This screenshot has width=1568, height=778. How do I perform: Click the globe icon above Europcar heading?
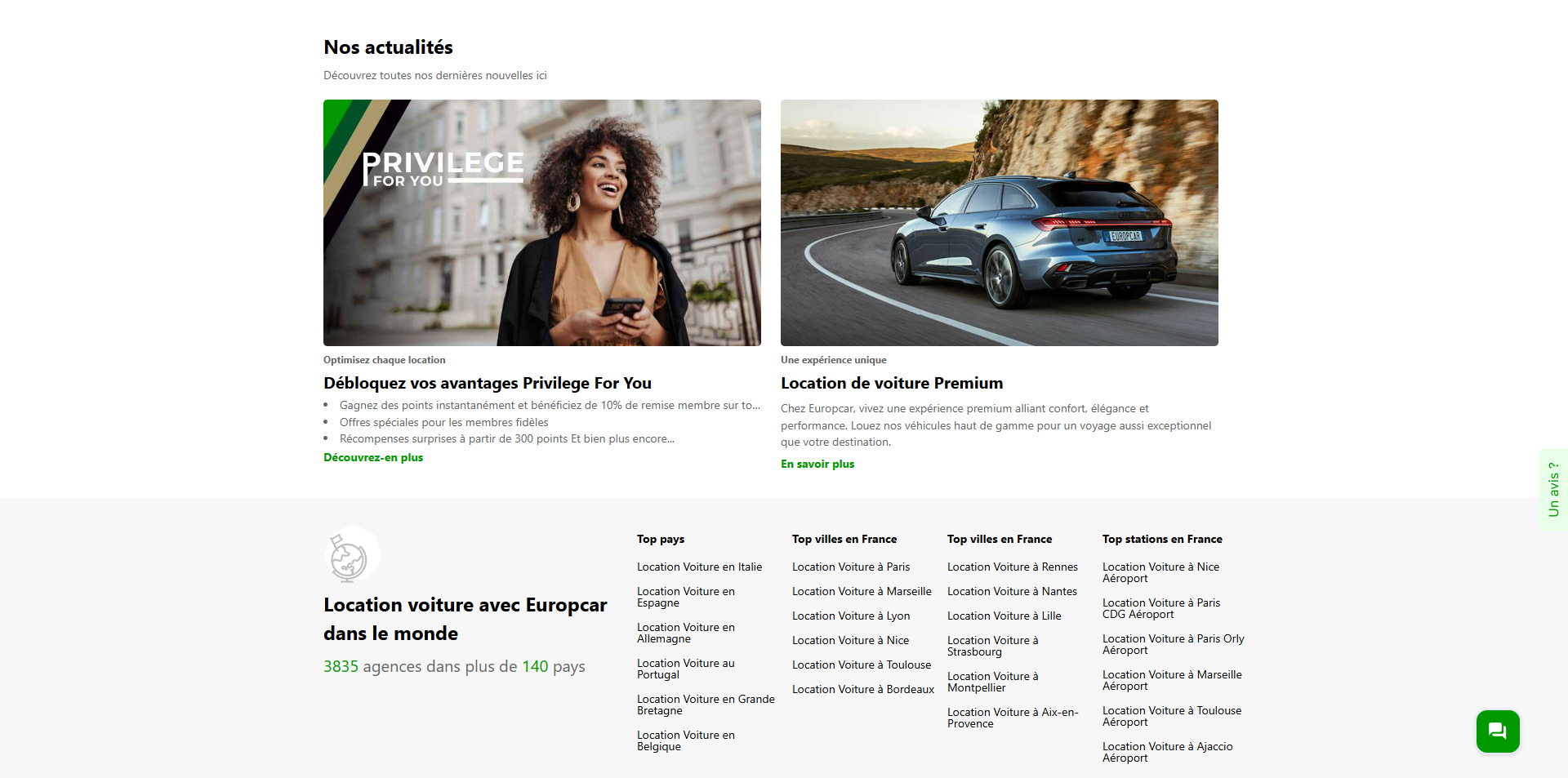coord(351,555)
